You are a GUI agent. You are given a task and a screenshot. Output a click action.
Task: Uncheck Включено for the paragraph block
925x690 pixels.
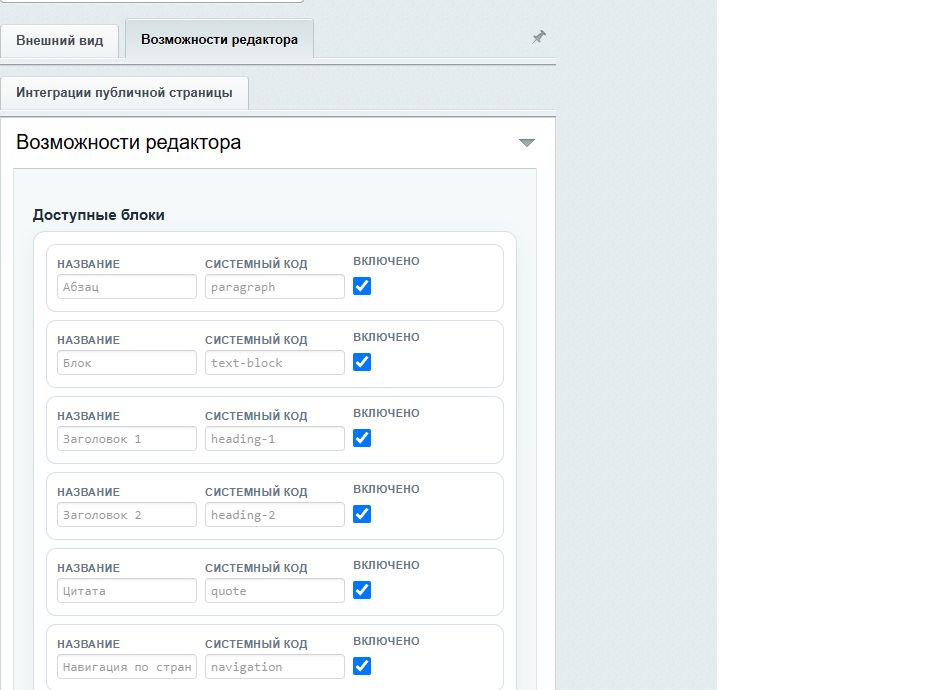pyautogui.click(x=362, y=286)
